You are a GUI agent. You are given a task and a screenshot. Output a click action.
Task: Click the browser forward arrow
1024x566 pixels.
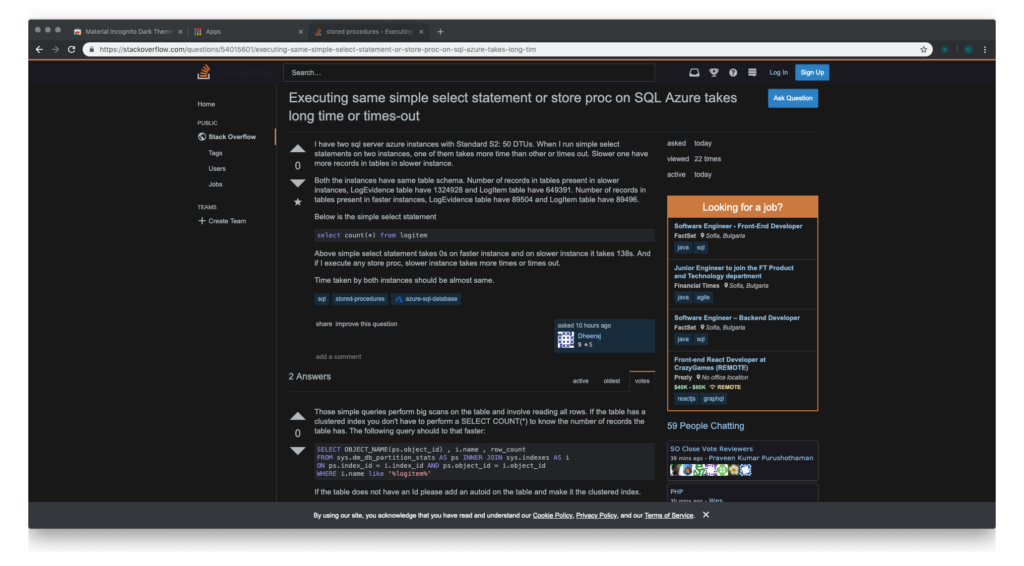tap(56, 50)
